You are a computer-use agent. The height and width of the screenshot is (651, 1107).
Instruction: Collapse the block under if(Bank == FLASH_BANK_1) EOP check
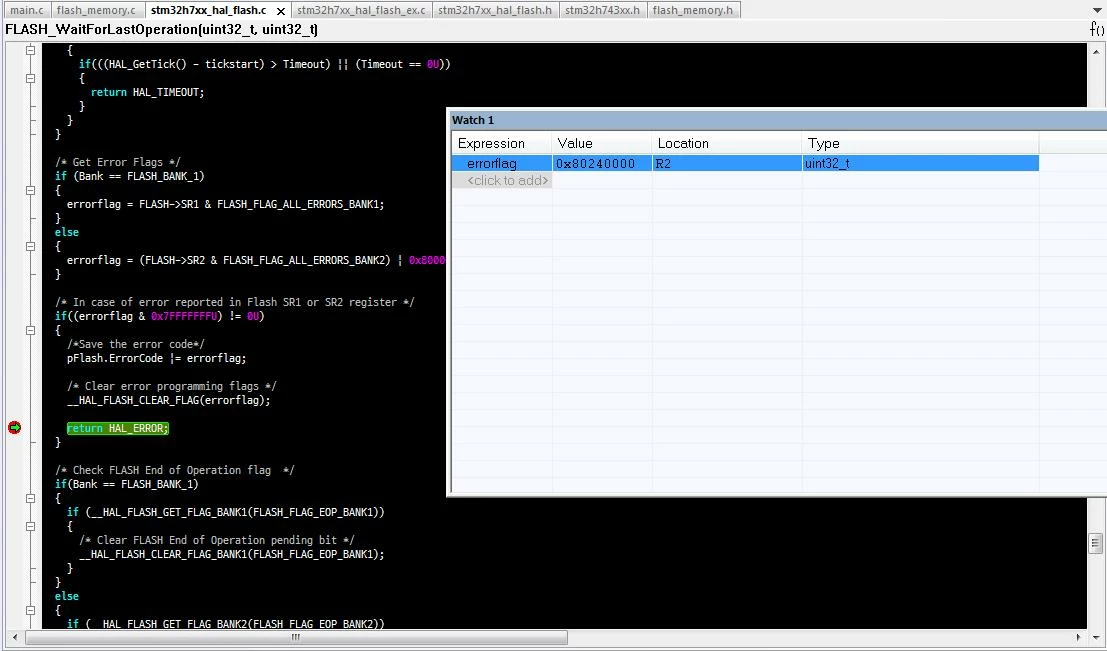[30, 498]
